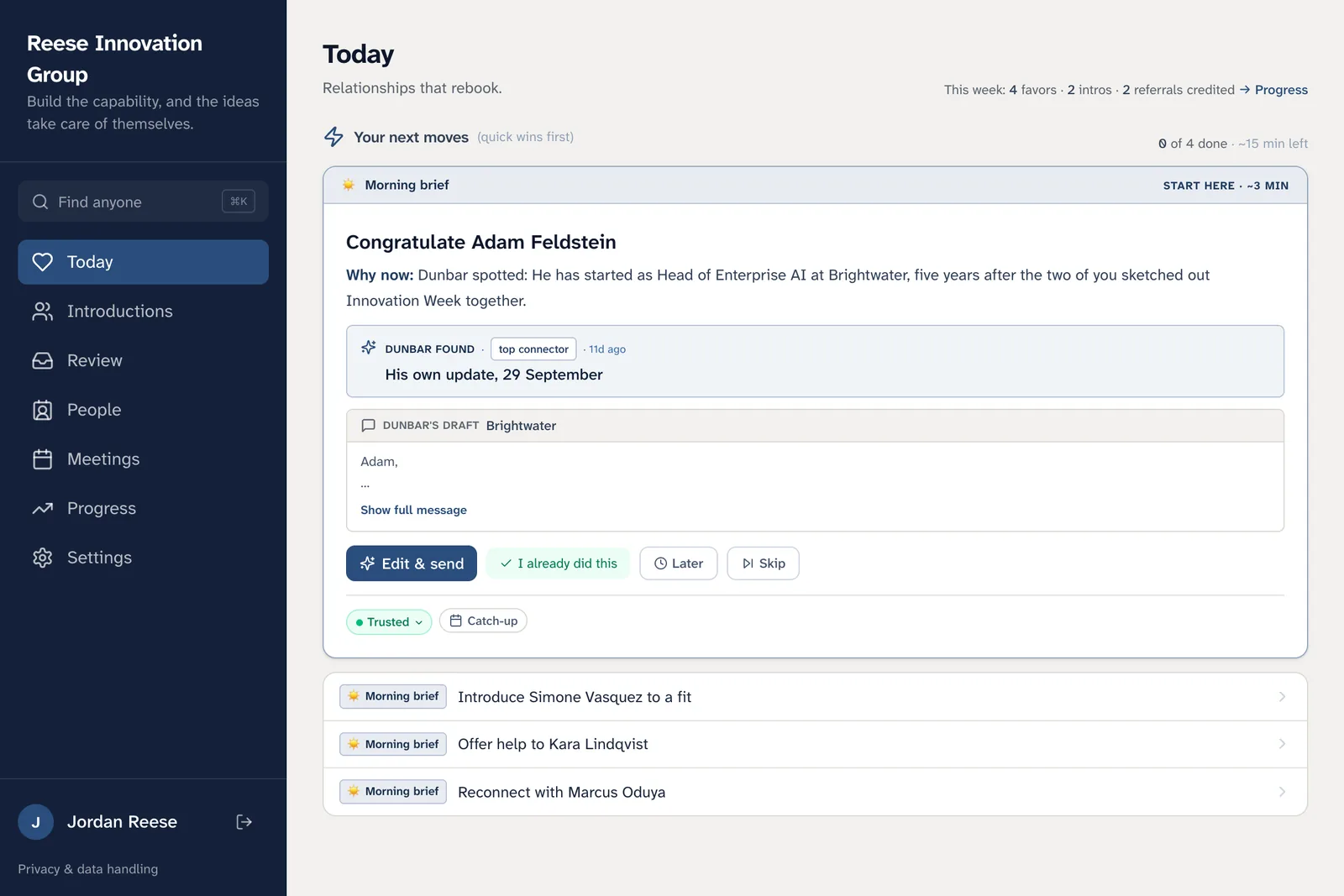Expand Offer help to Kara Lindqvist

815,744
